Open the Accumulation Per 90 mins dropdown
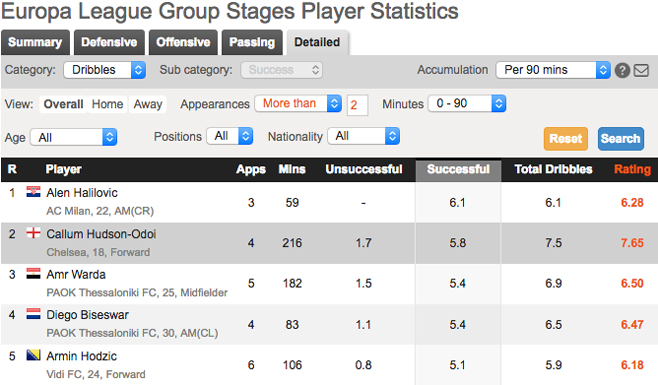658x385 pixels. tap(553, 70)
